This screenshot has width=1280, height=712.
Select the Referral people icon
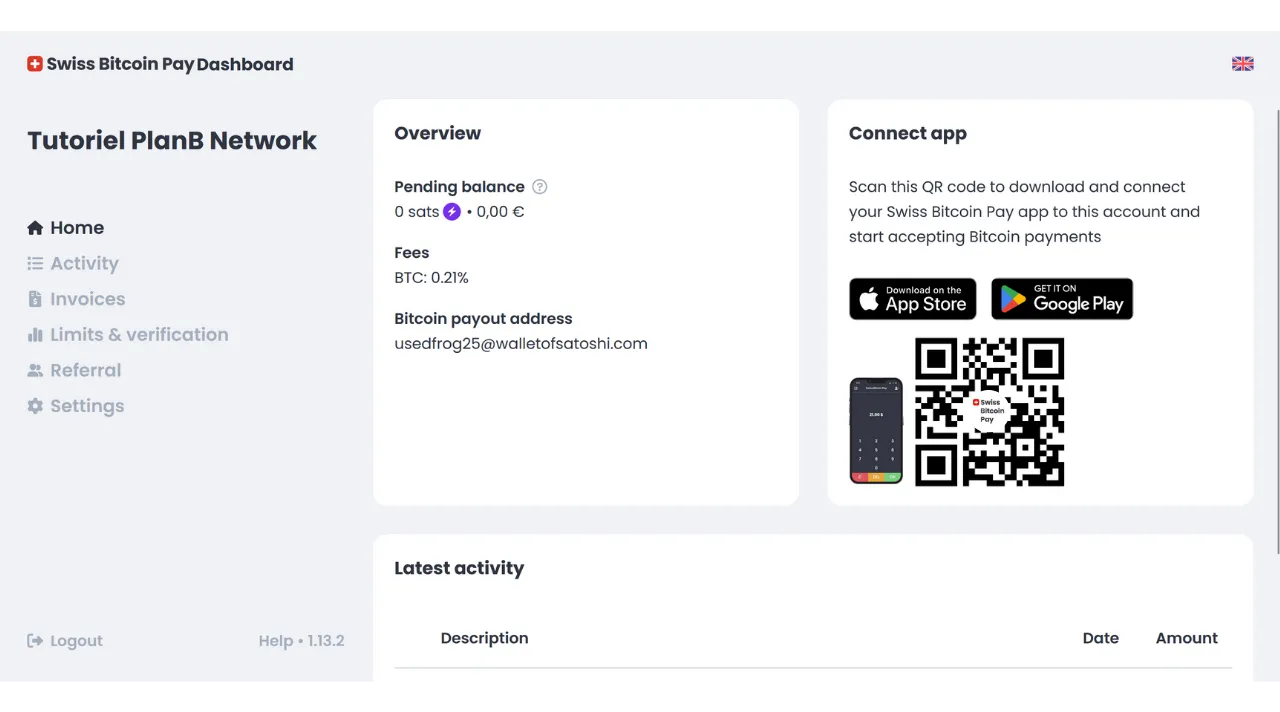(34, 370)
